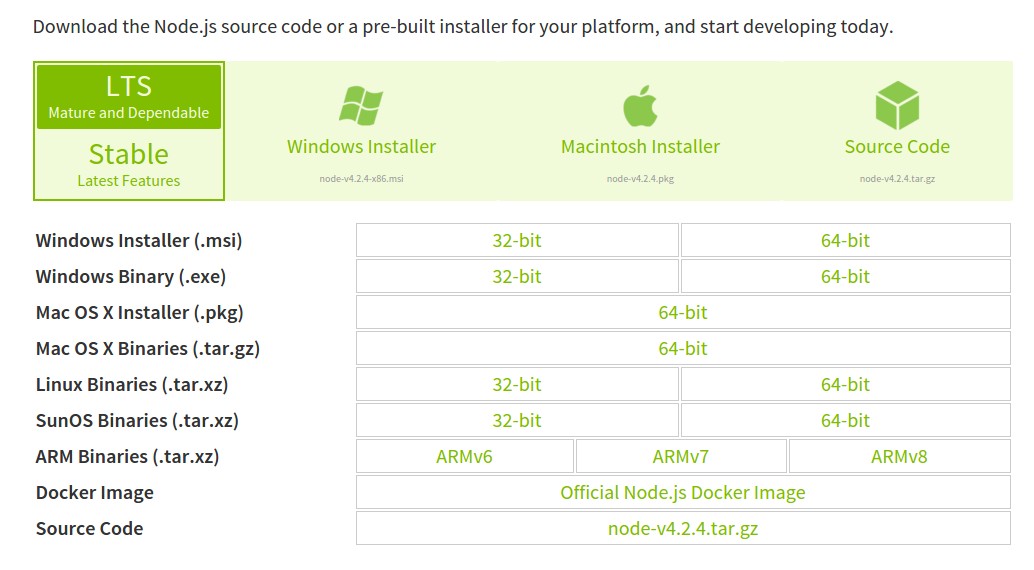This screenshot has height=570, width=1034.
Task: Open the Macintosh Installer link
Action: pyautogui.click(x=640, y=146)
